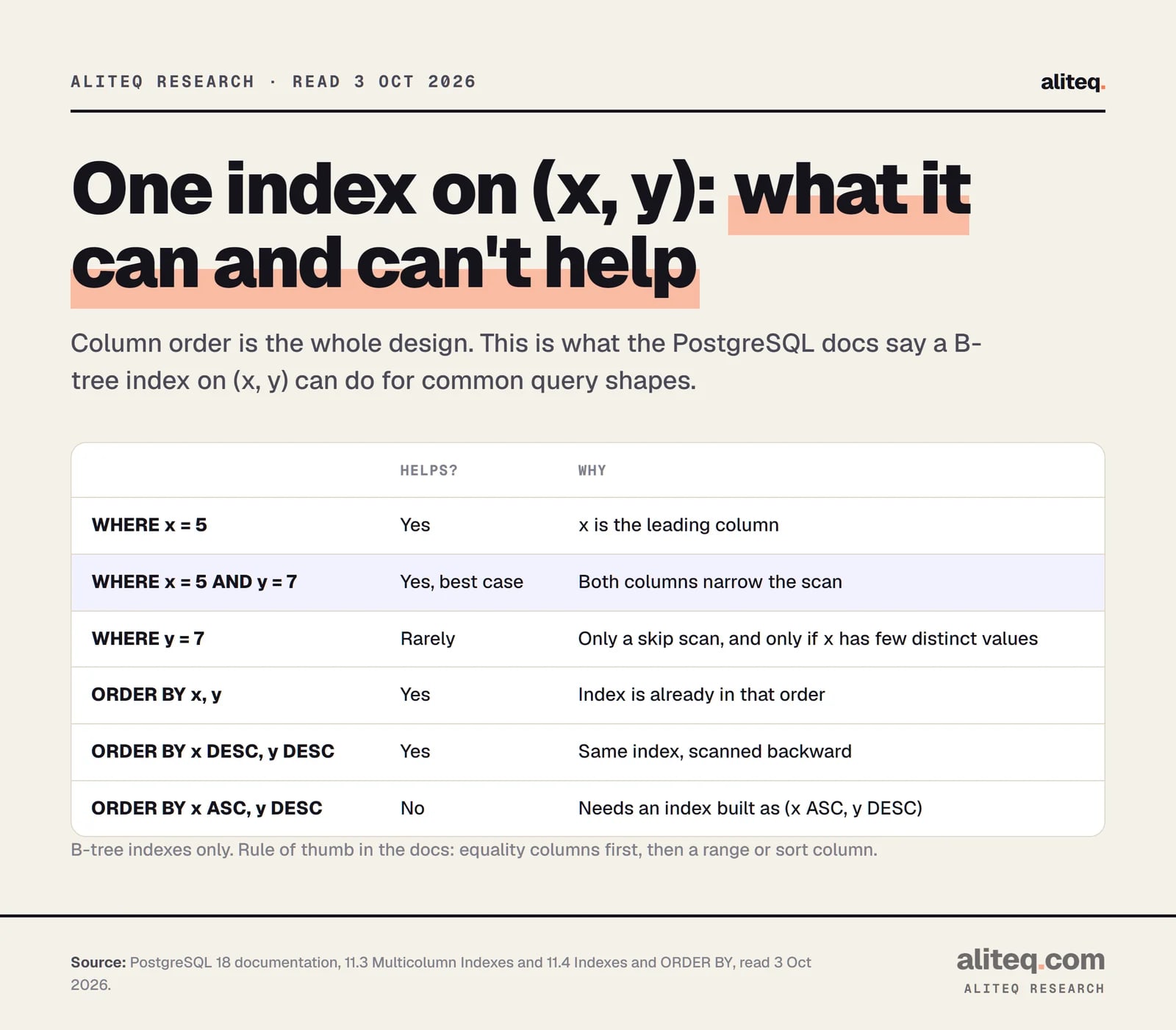1176x1030 pixels.
Task: Select the 'ALITEQ RESEARCH · READ 3 OCT 2026' header line
Action: point(273,82)
